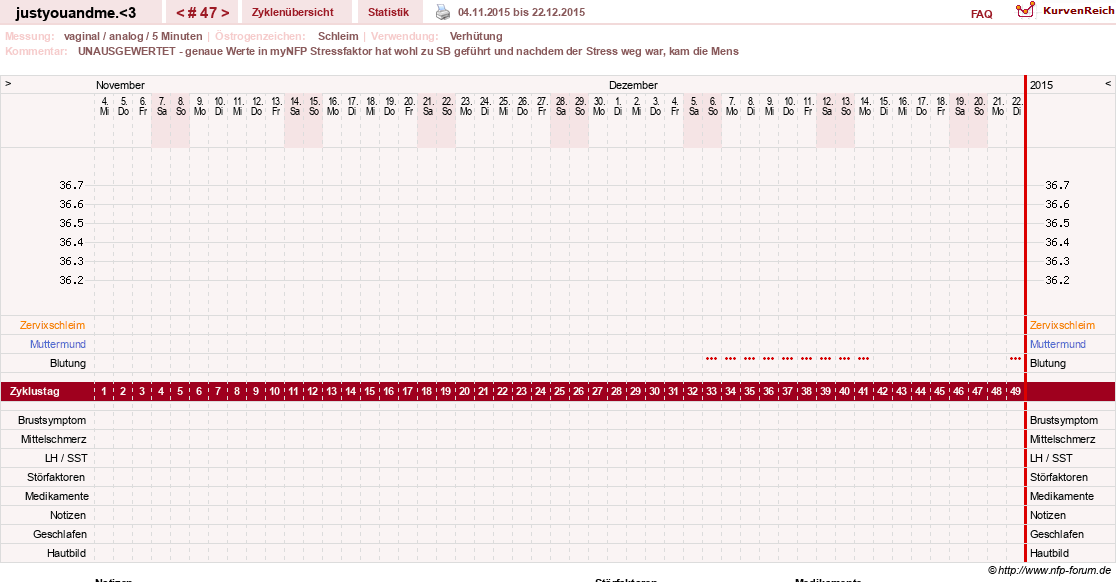Click the blue Muttermund label on the left

[58, 344]
